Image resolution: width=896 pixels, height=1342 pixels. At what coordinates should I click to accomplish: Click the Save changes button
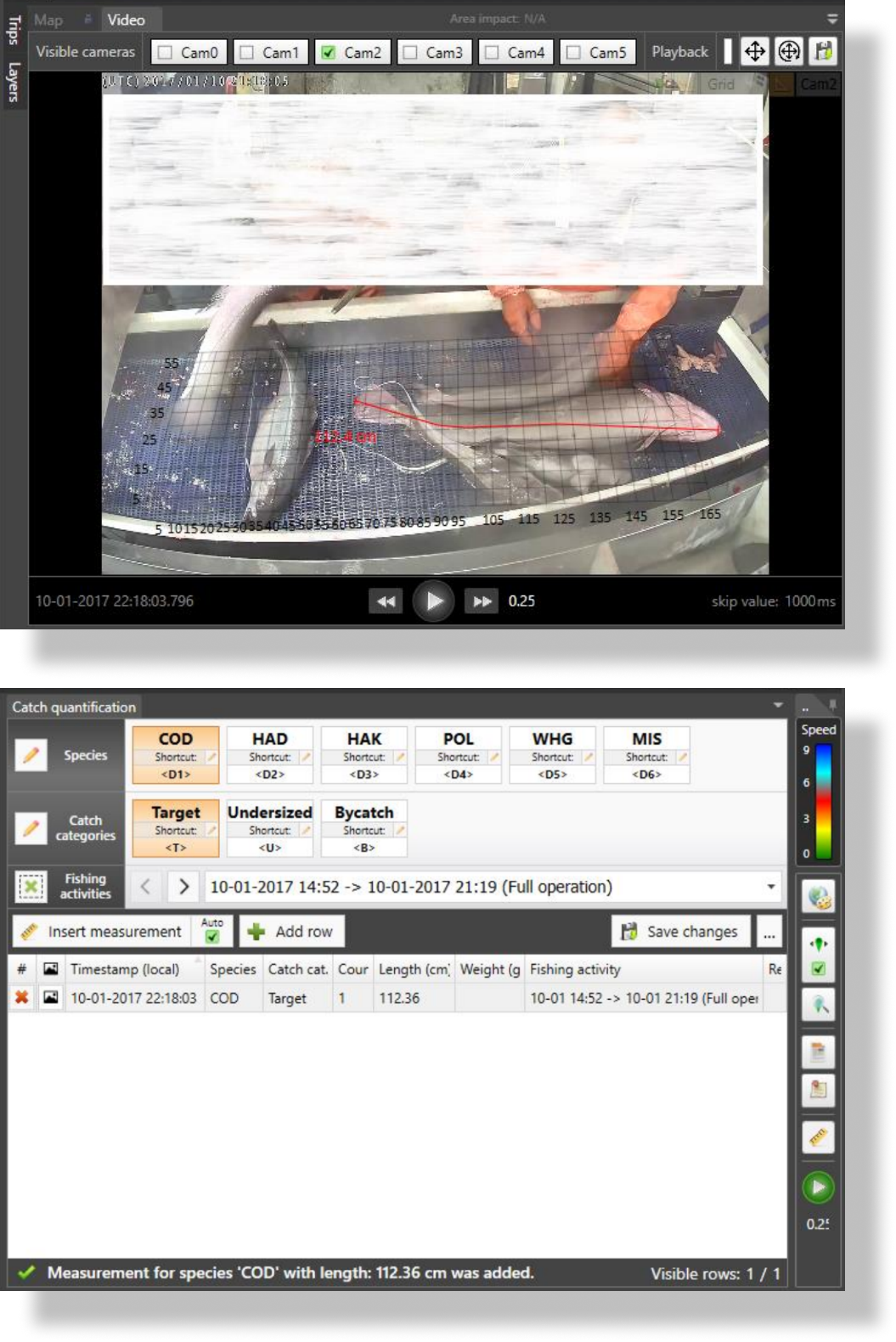tap(680, 932)
